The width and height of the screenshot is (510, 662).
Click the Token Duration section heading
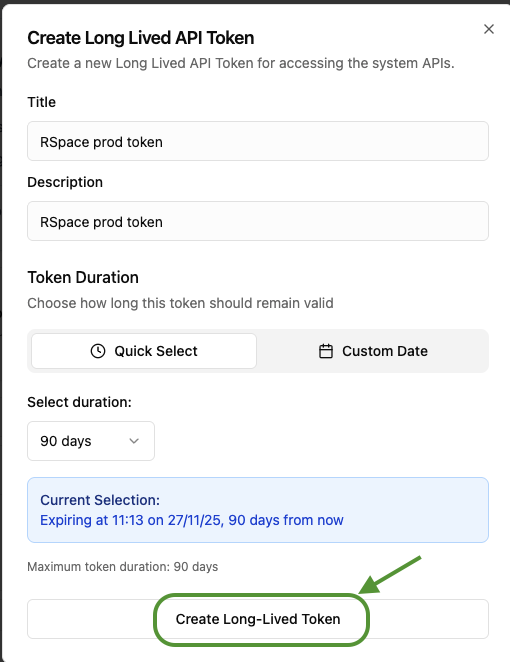(x=83, y=277)
